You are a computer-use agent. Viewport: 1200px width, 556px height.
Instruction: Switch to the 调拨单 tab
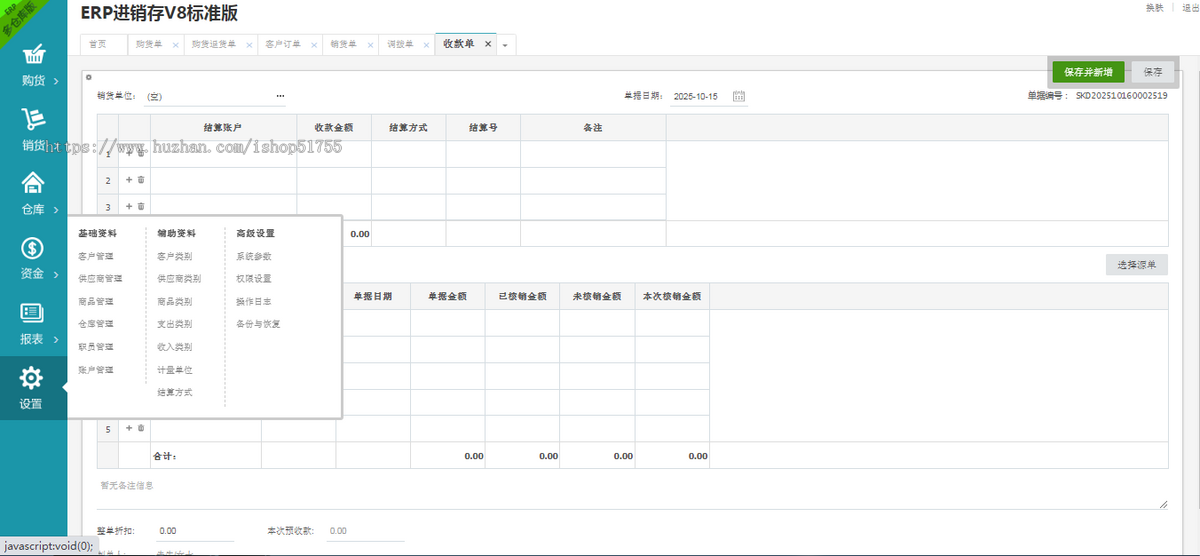click(399, 45)
